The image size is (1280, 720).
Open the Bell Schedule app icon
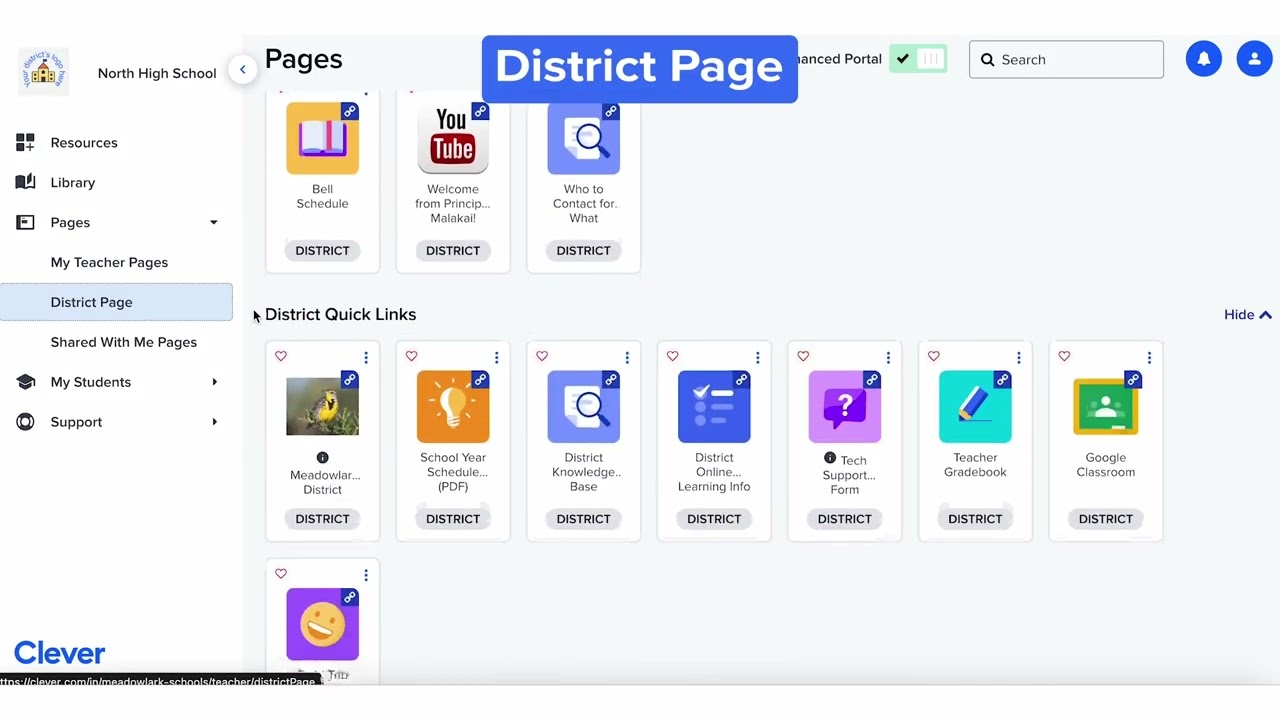[322, 138]
